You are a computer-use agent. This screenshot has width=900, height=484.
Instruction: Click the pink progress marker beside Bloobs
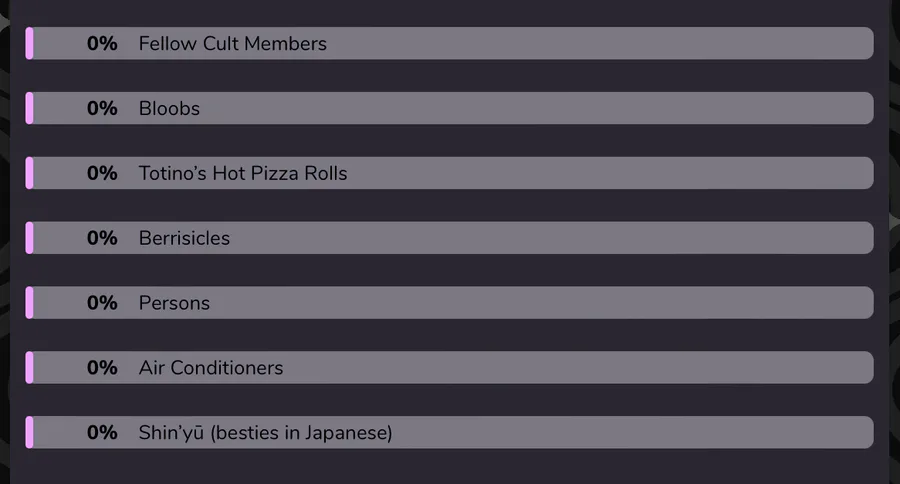pos(29,108)
